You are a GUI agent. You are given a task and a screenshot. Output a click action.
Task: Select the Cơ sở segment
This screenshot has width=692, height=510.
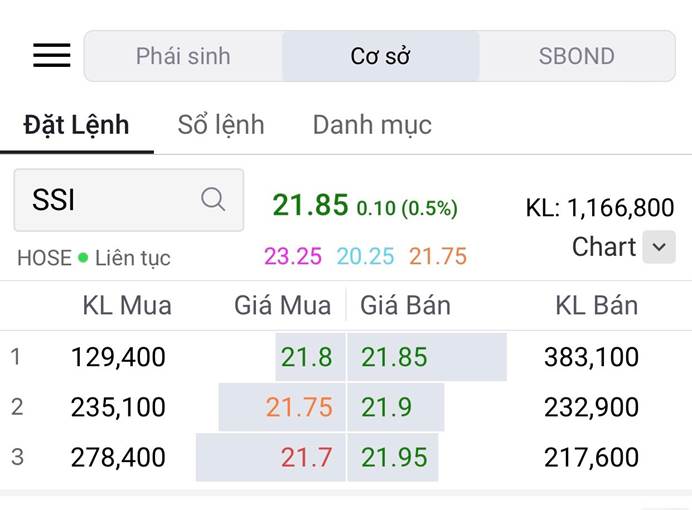pos(380,56)
